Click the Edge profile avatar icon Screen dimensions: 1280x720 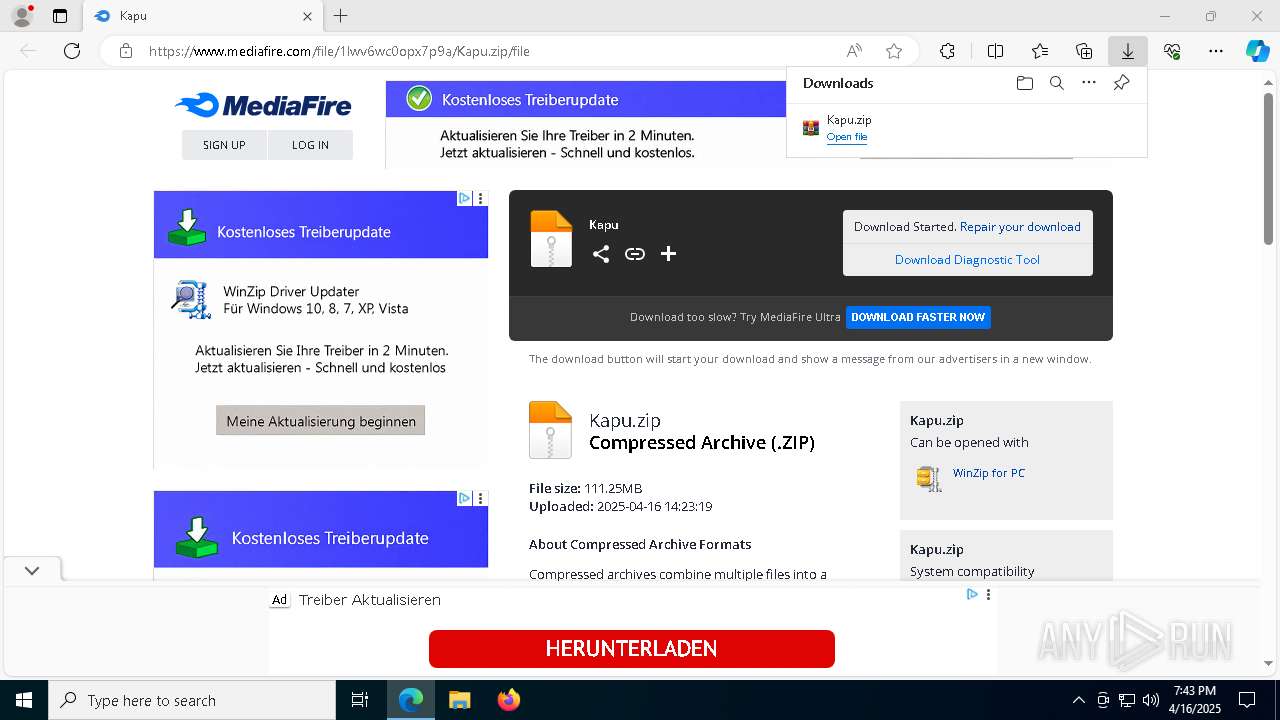point(22,15)
